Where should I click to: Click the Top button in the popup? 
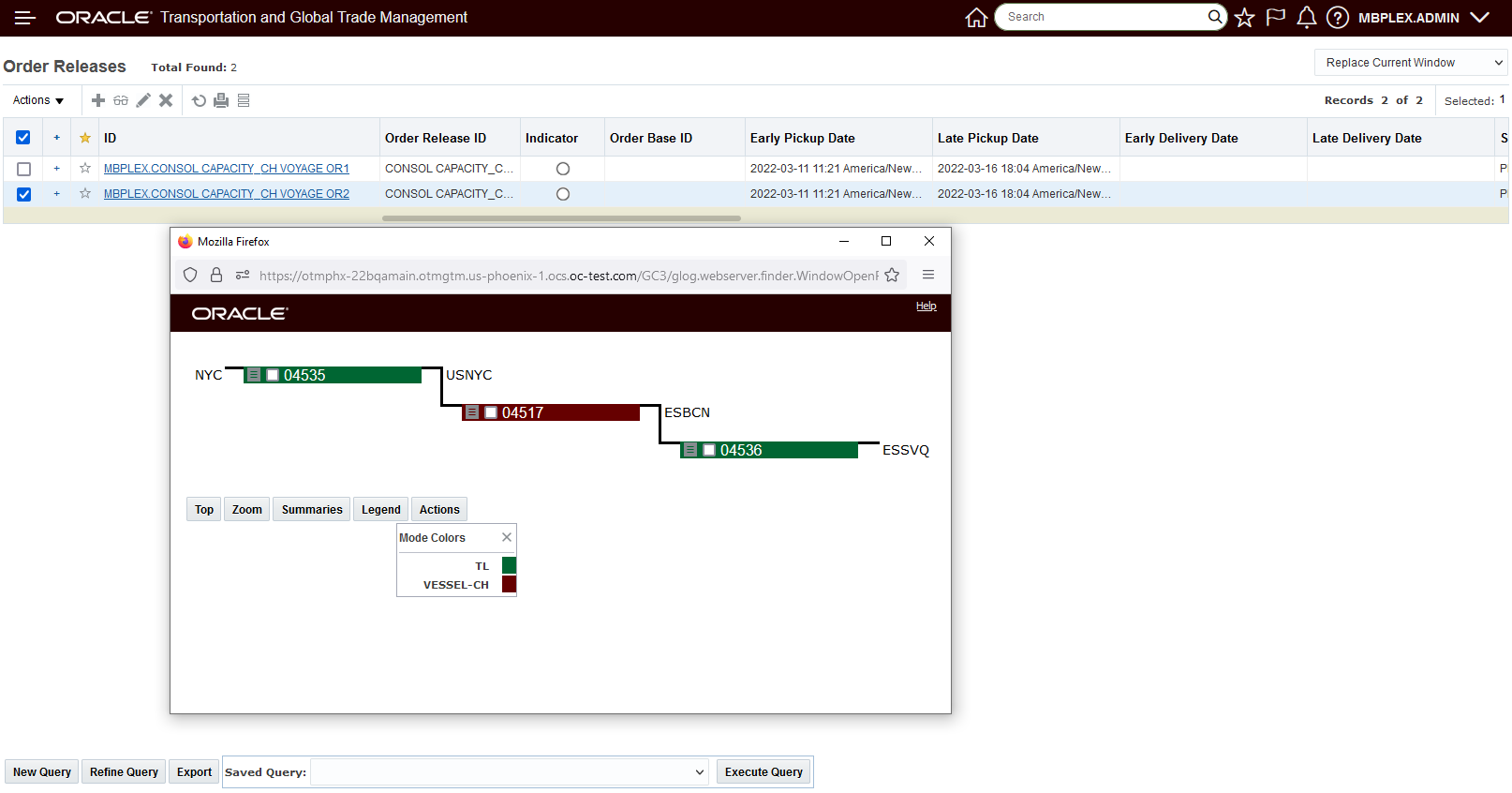point(204,509)
